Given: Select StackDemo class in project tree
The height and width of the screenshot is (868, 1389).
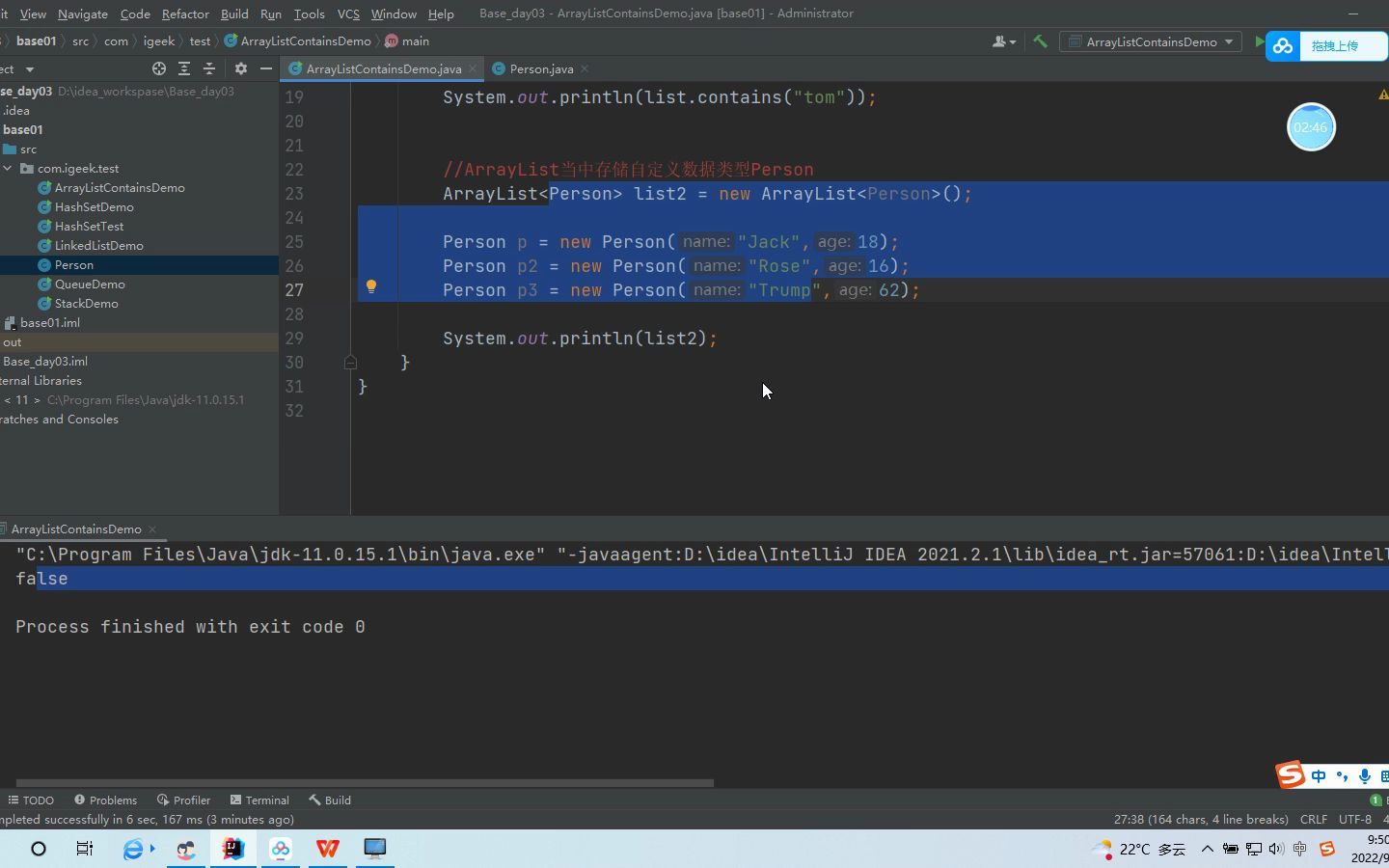Looking at the screenshot, I should (86, 304).
